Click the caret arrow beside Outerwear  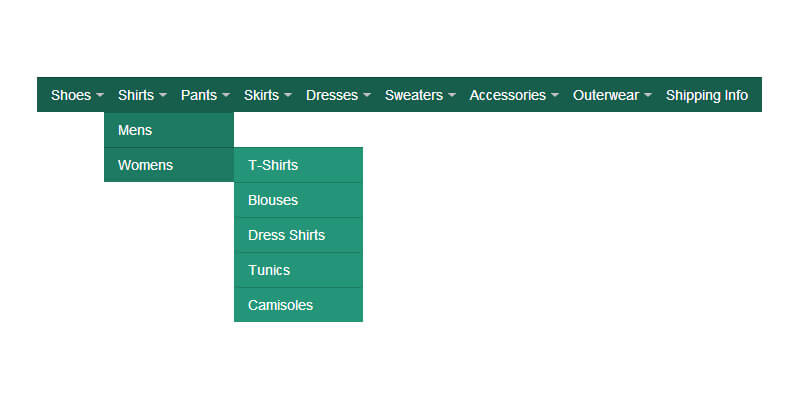pyautogui.click(x=648, y=96)
